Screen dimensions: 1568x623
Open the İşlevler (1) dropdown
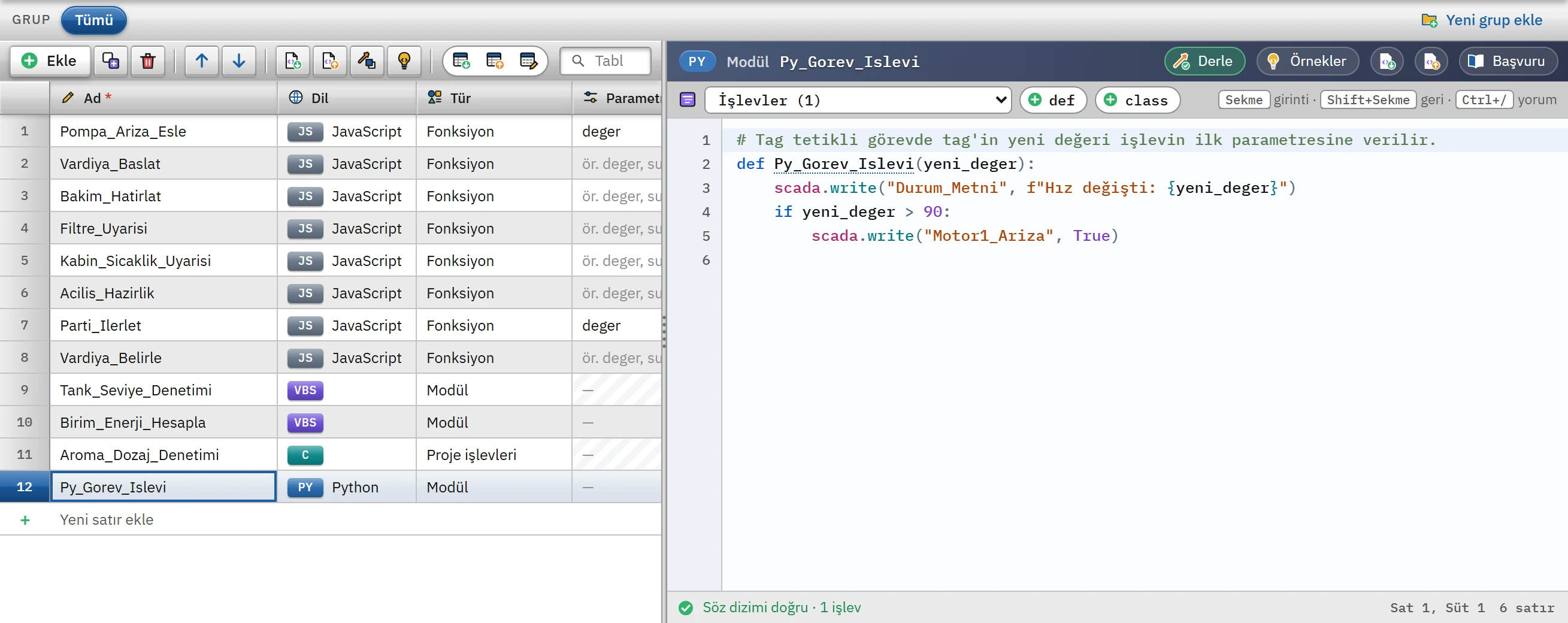click(858, 100)
